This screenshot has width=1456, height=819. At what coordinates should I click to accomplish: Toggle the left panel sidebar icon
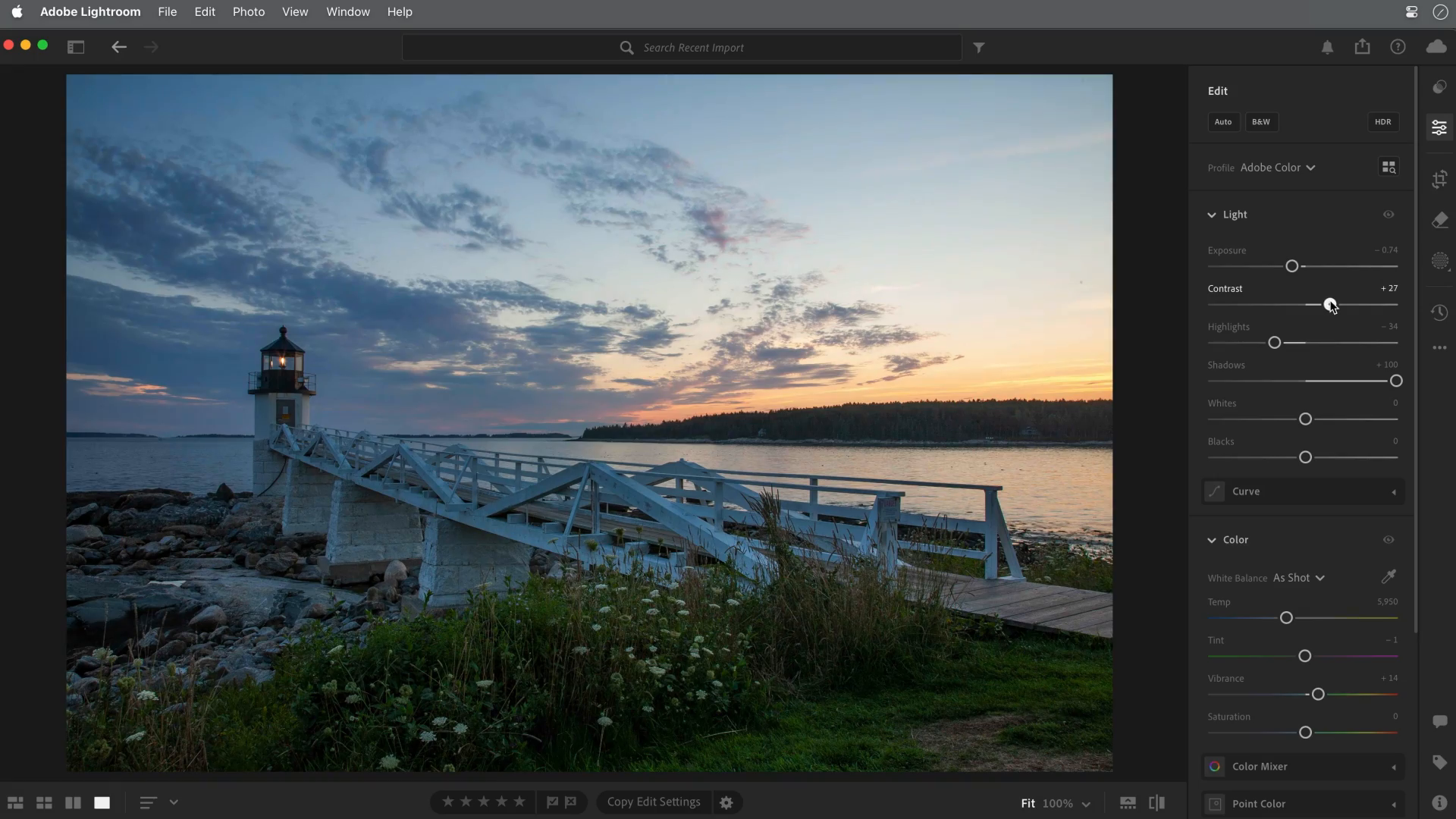coord(76,47)
